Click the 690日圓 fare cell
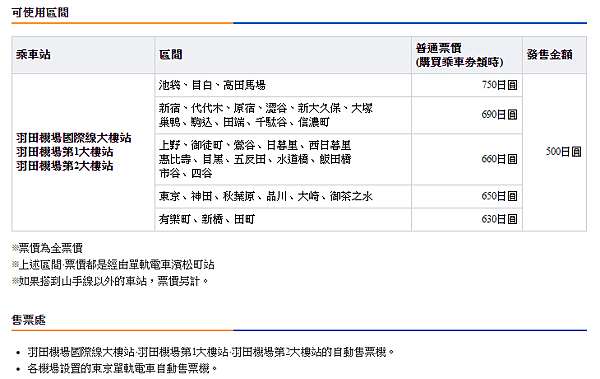Viewport: 600px width, 379px height. (x=467, y=115)
